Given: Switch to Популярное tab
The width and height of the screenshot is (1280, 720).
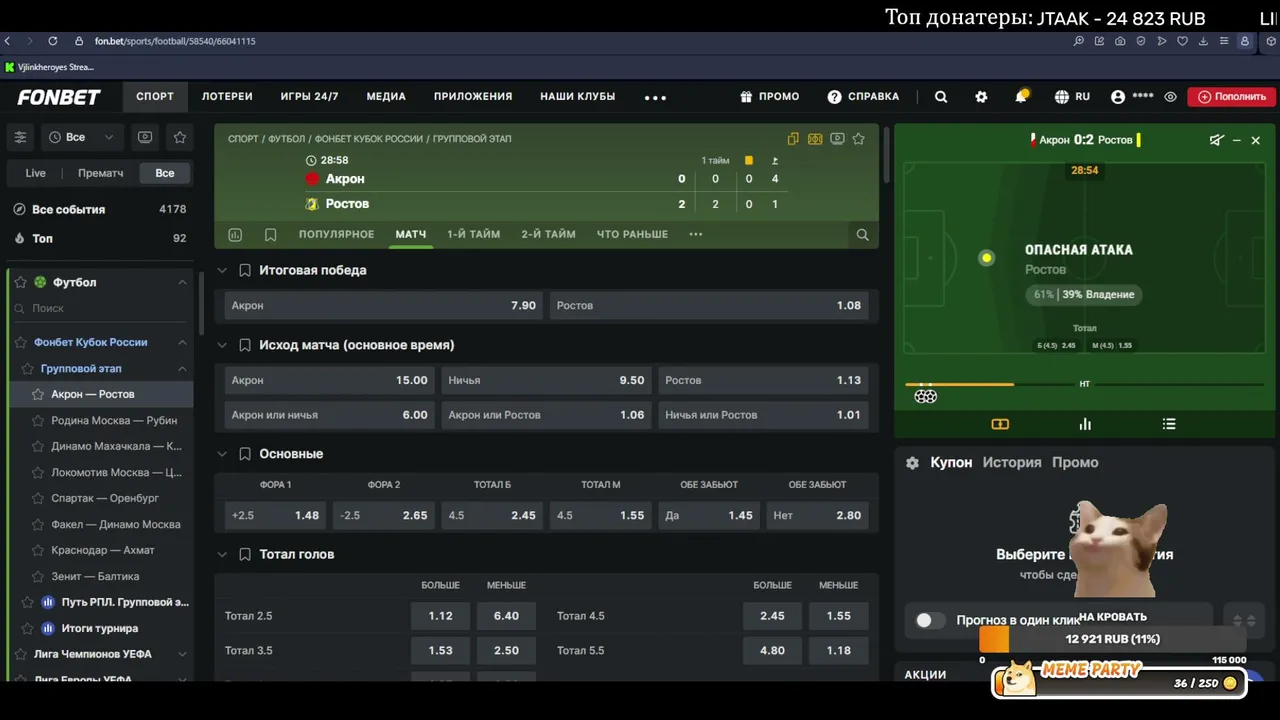Looking at the screenshot, I should [x=336, y=234].
